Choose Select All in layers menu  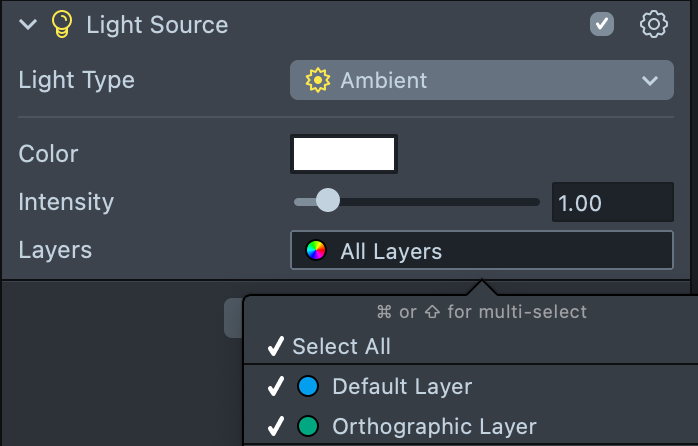click(341, 347)
